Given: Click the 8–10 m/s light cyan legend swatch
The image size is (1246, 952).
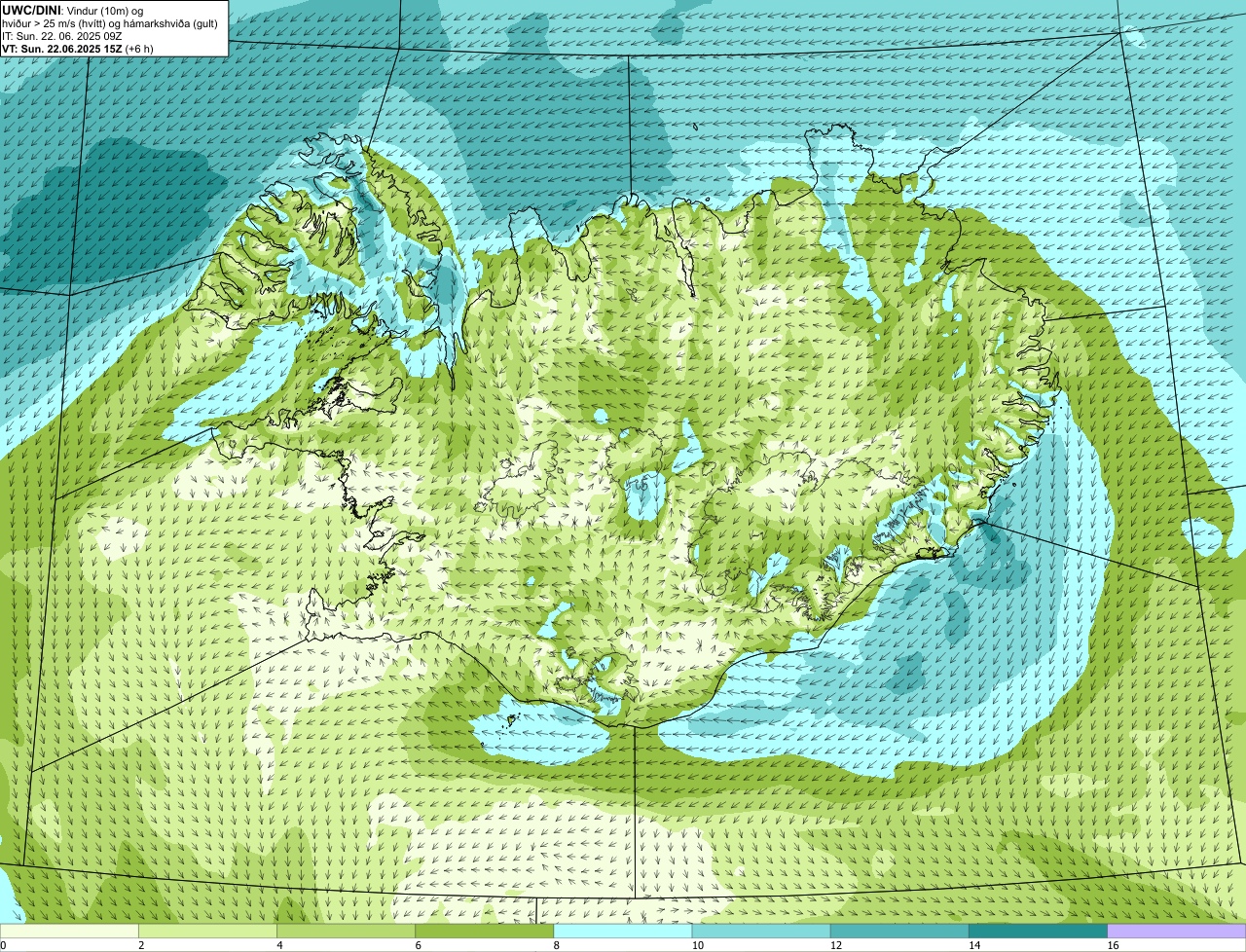Looking at the screenshot, I should (623, 931).
